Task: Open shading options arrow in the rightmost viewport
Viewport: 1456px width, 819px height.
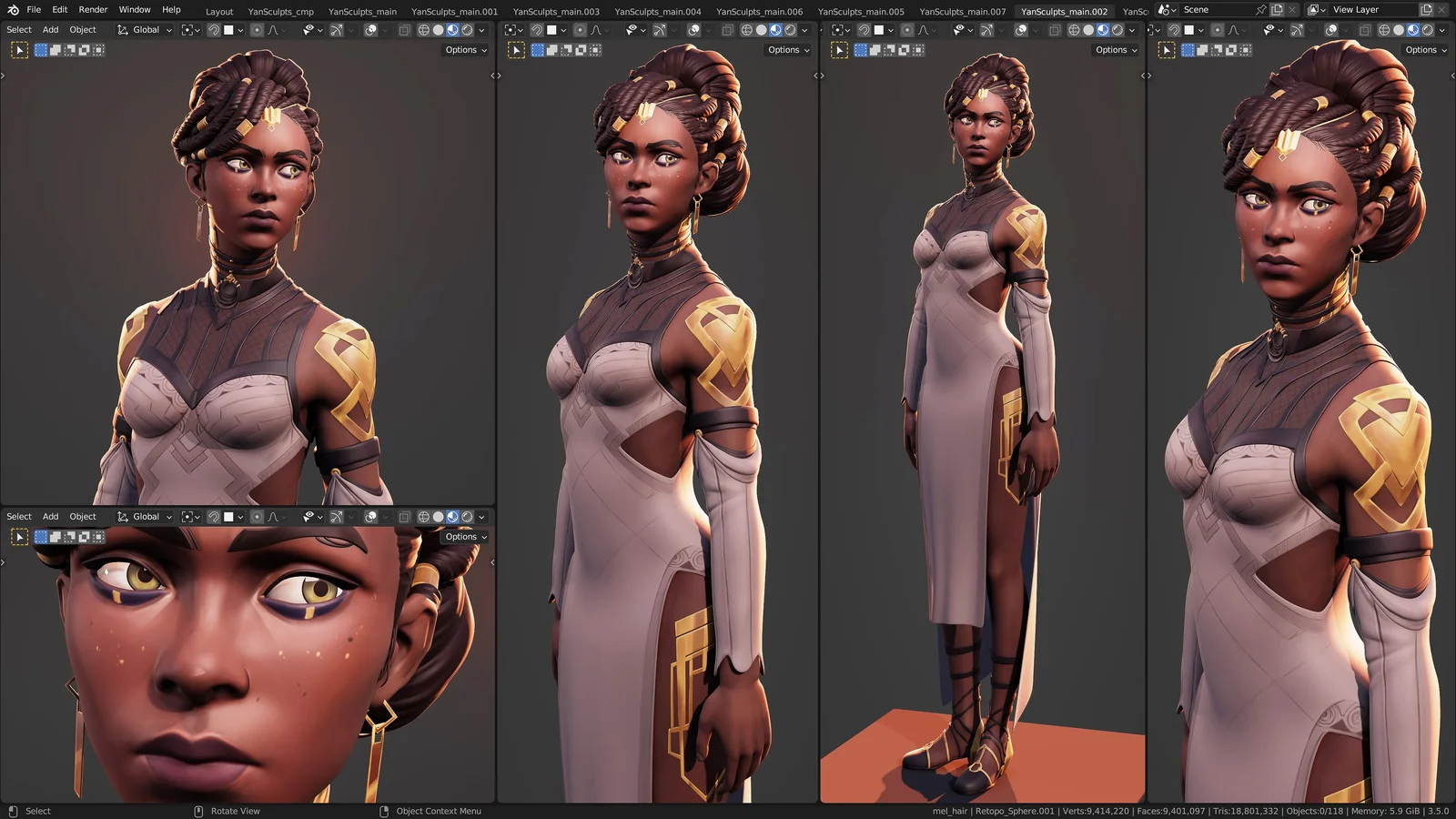Action: pos(1442,30)
